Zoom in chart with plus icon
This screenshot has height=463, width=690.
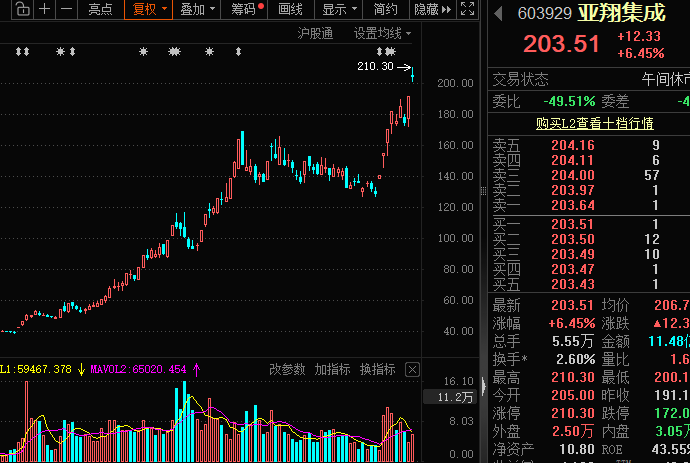45,10
